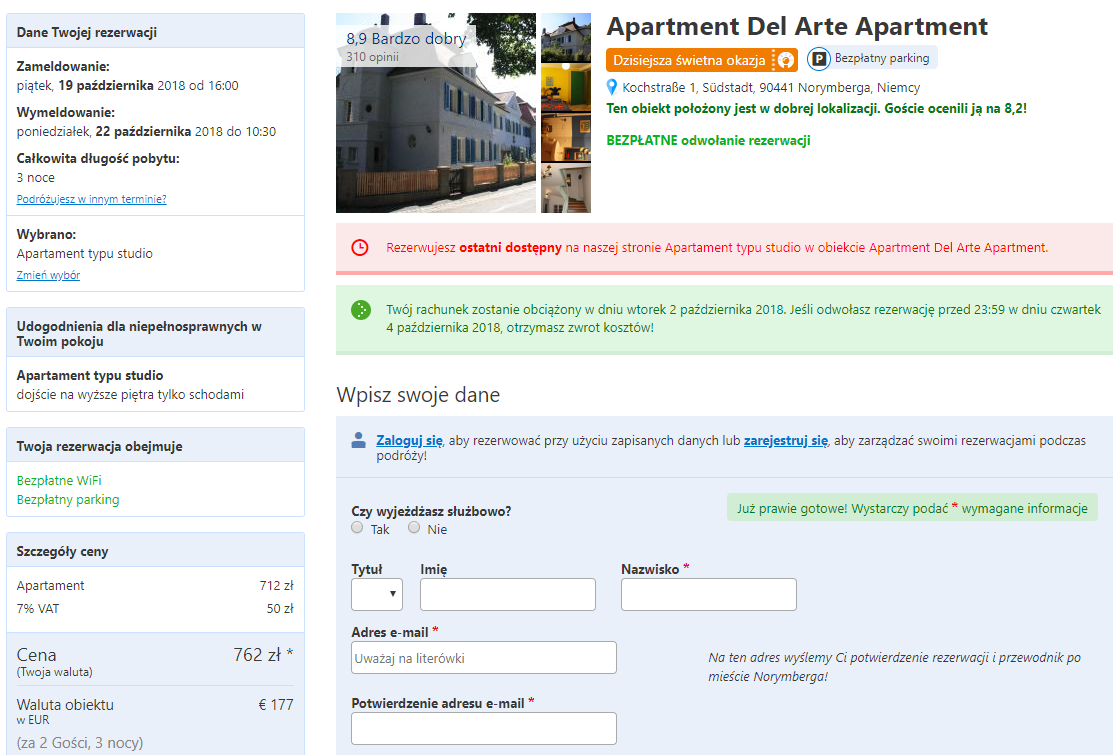The image size is (1119, 755).
Task: Click the parking P icon
Action: point(819,59)
